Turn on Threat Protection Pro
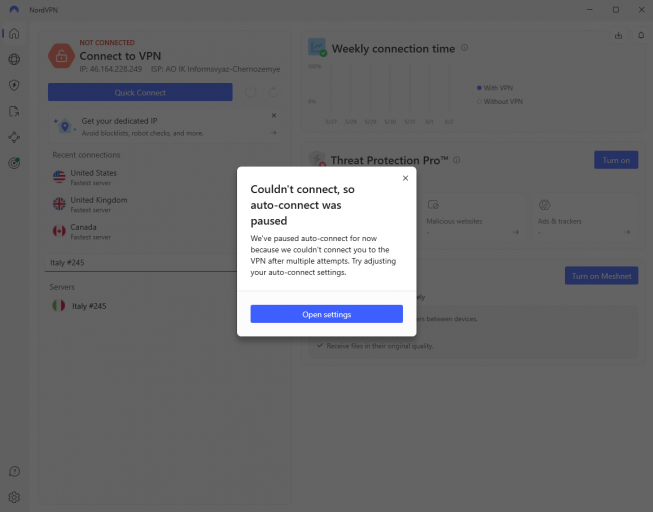 coord(616,160)
